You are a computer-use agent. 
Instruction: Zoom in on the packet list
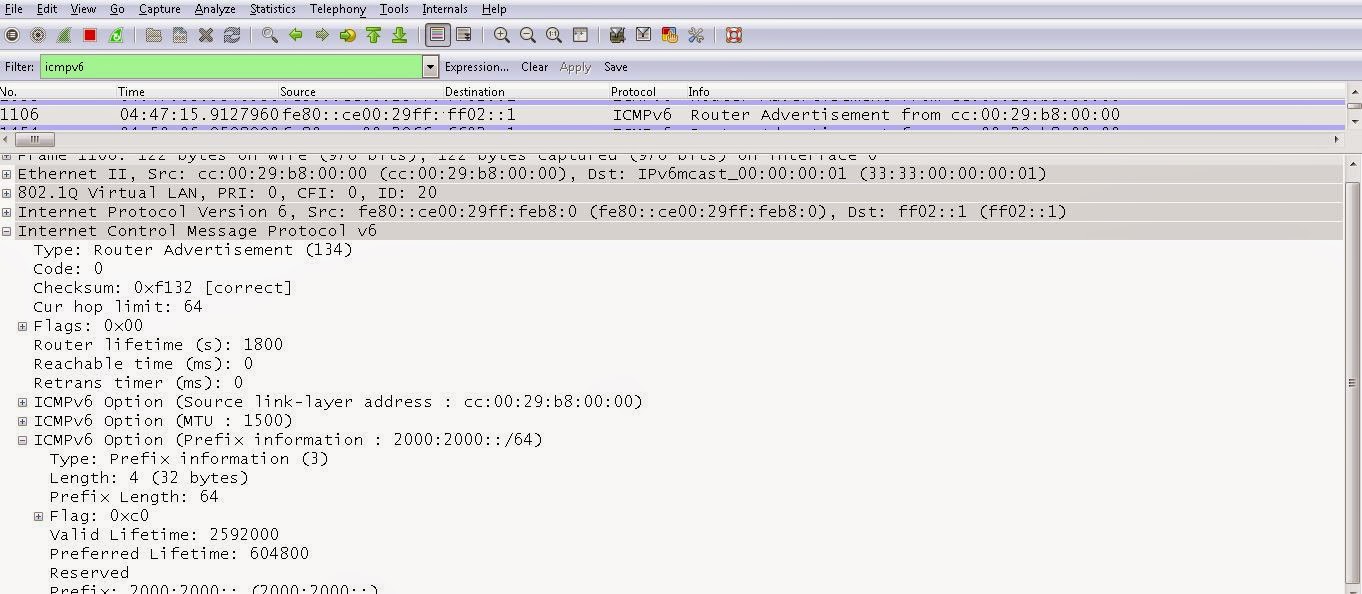(500, 35)
